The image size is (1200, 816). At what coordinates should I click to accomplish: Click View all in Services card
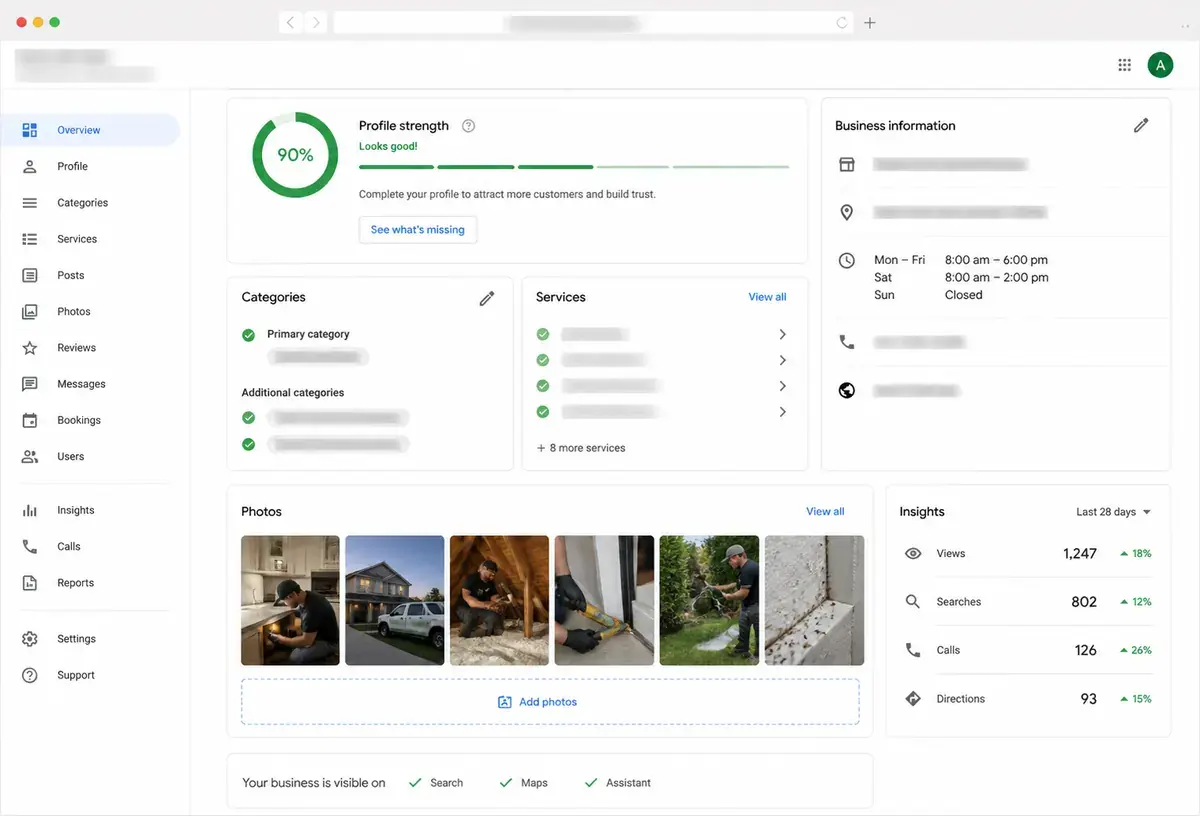(767, 297)
